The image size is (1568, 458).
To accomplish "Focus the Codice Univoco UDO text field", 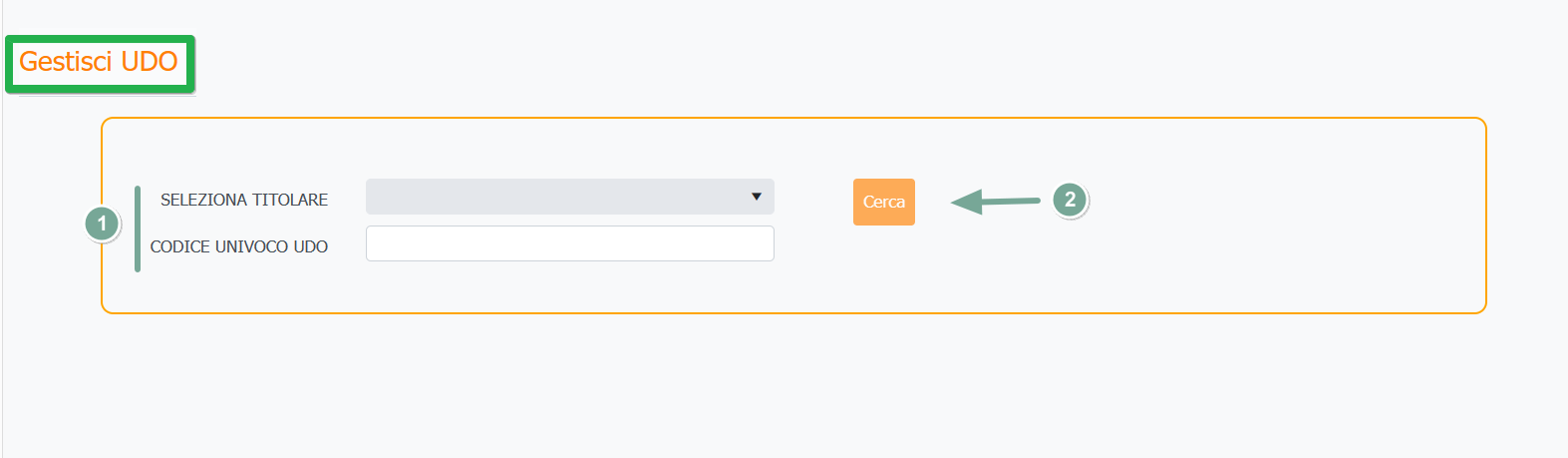I will tap(569, 243).
